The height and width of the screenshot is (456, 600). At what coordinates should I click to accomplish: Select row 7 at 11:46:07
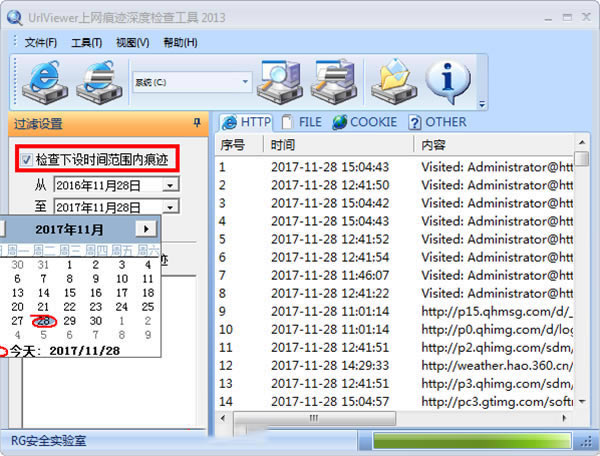[x=395, y=275]
